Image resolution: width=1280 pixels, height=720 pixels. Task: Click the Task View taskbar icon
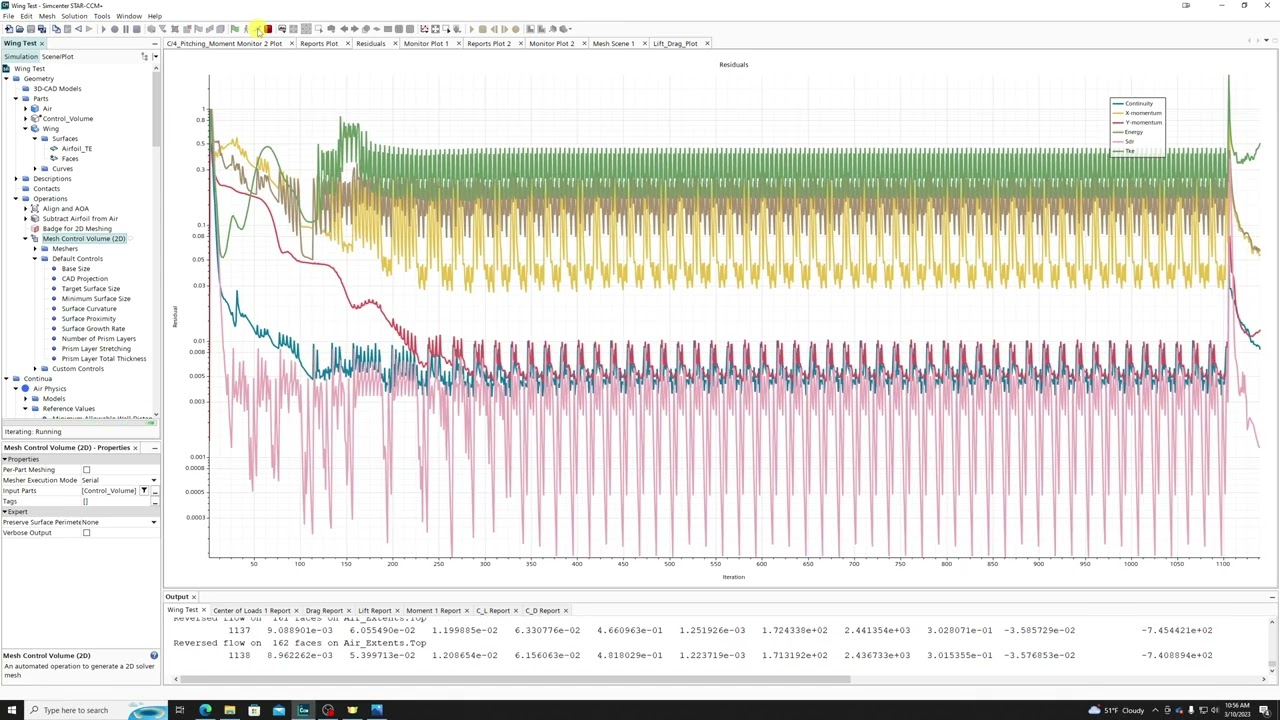[180, 710]
